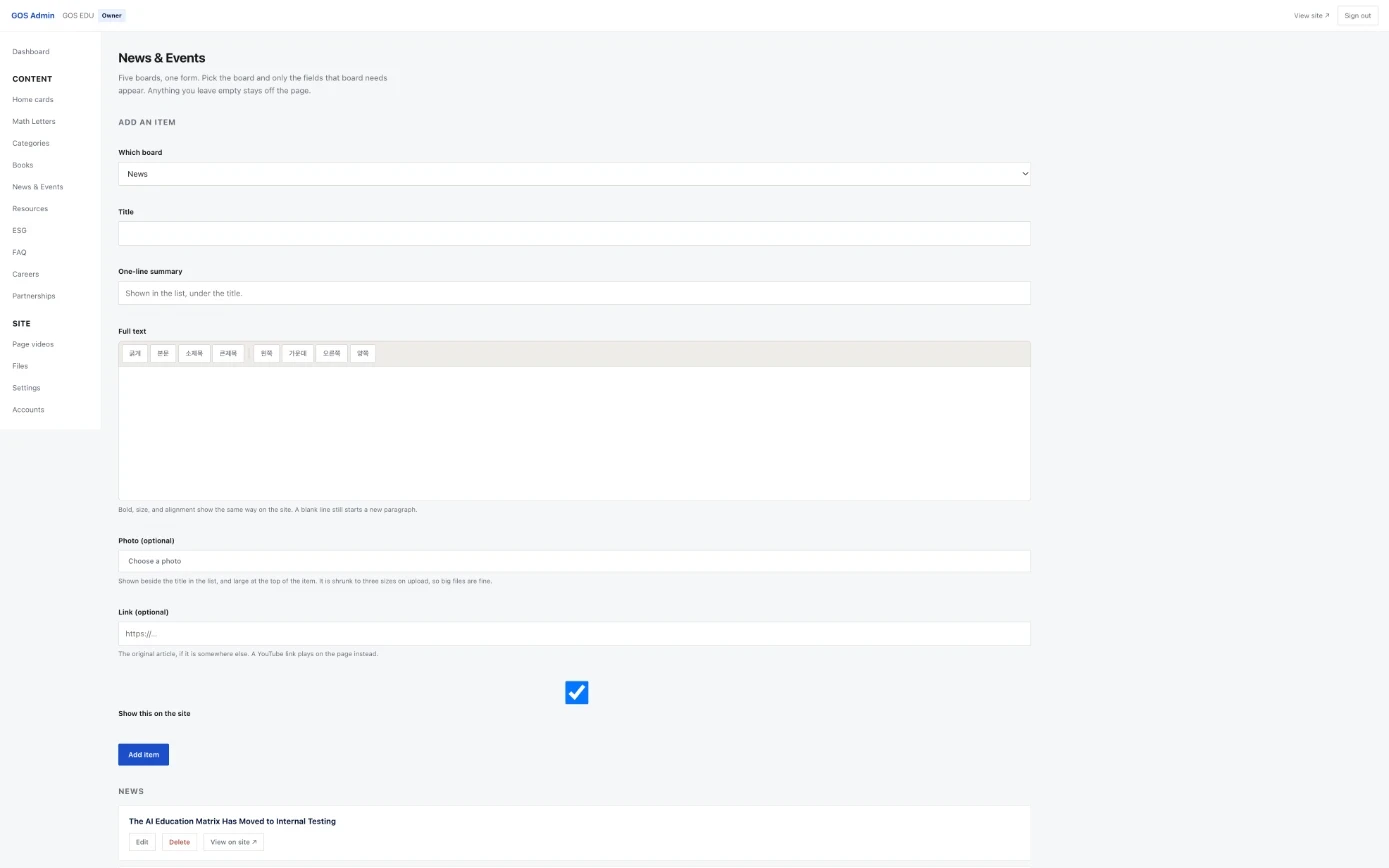The image size is (1389, 868).
Task: Center text with 가운데 button
Action: (x=297, y=353)
